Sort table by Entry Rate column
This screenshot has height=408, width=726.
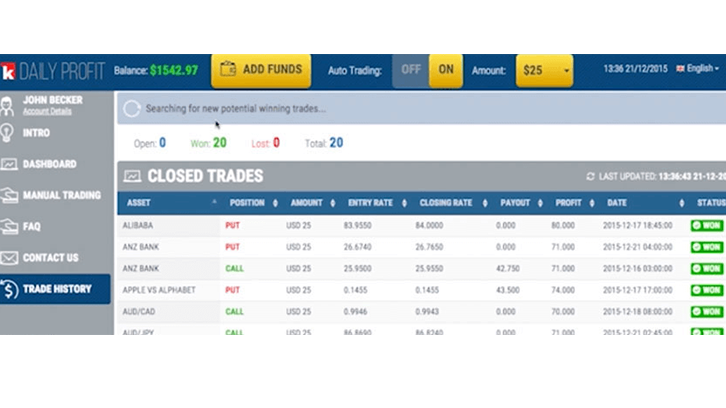(377, 203)
